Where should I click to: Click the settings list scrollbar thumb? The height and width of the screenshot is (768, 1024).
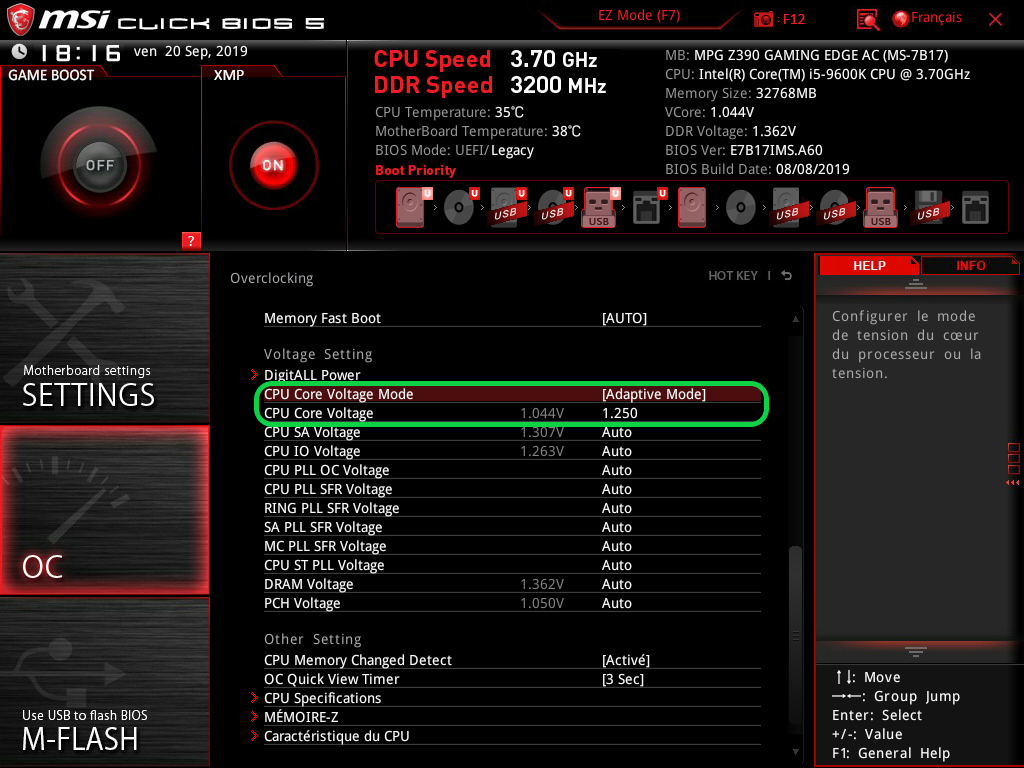pyautogui.click(x=795, y=633)
